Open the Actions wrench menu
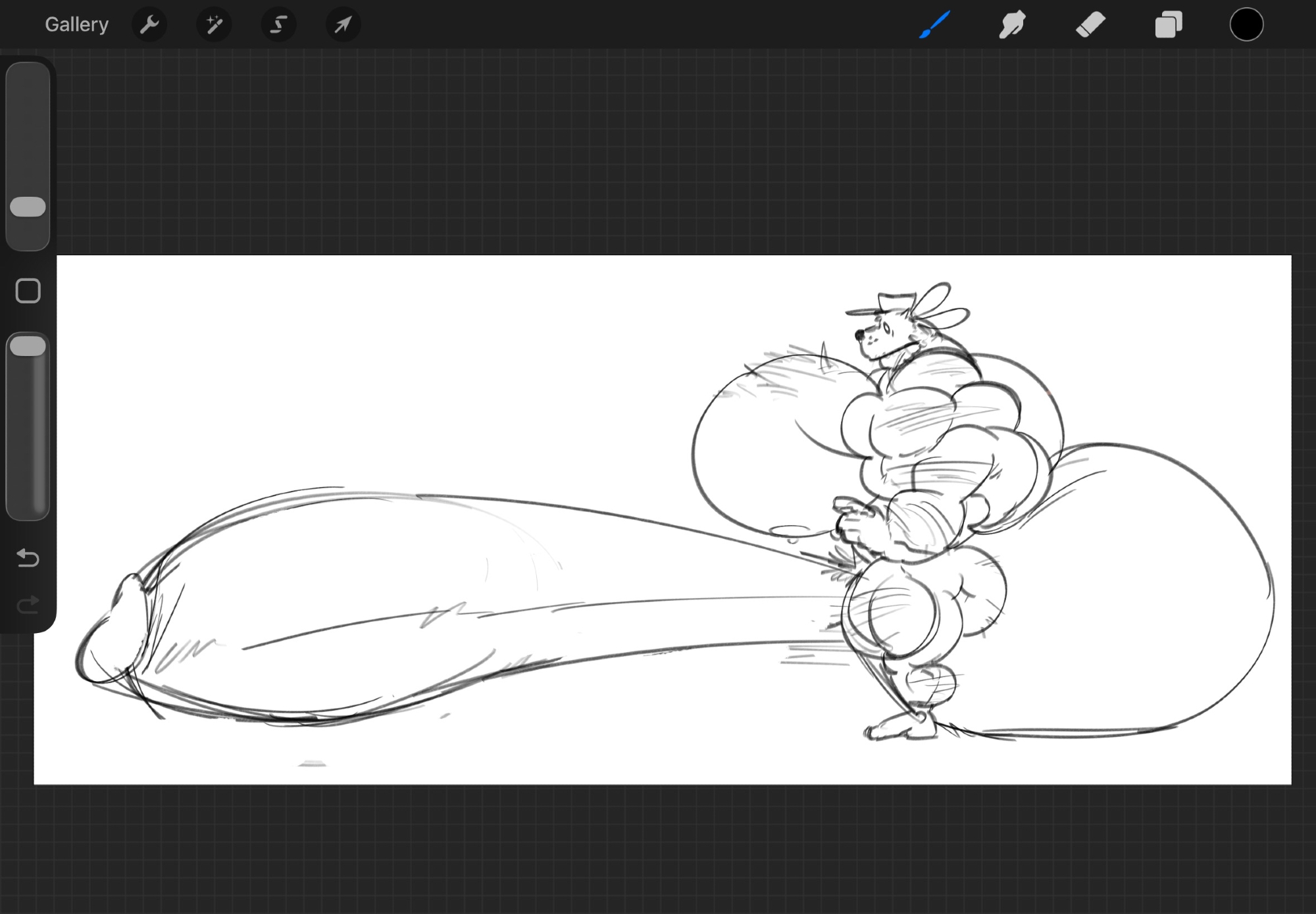Viewport: 1316px width, 914px height. tap(149, 25)
